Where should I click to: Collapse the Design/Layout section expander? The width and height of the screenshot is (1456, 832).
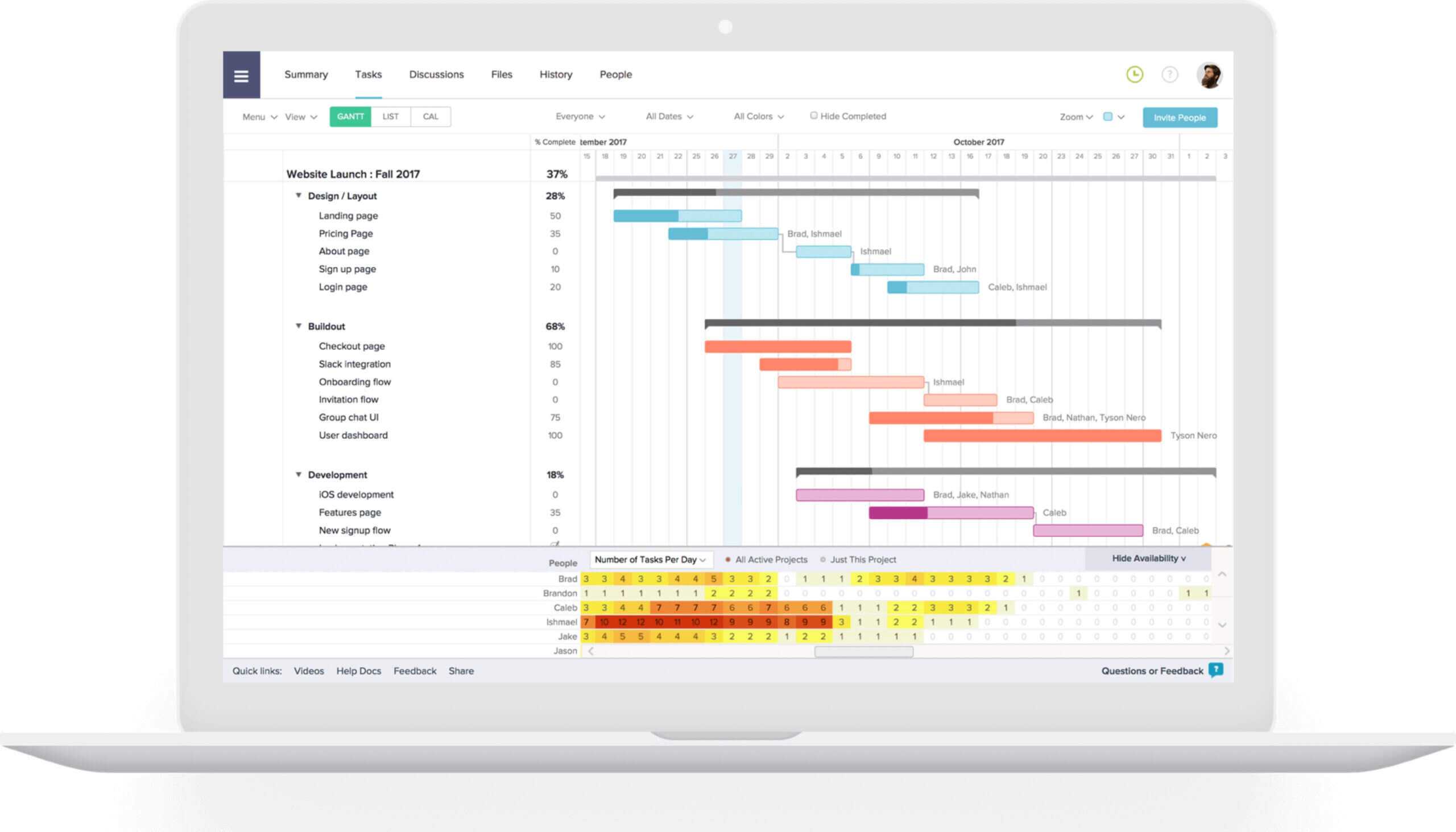(x=300, y=196)
